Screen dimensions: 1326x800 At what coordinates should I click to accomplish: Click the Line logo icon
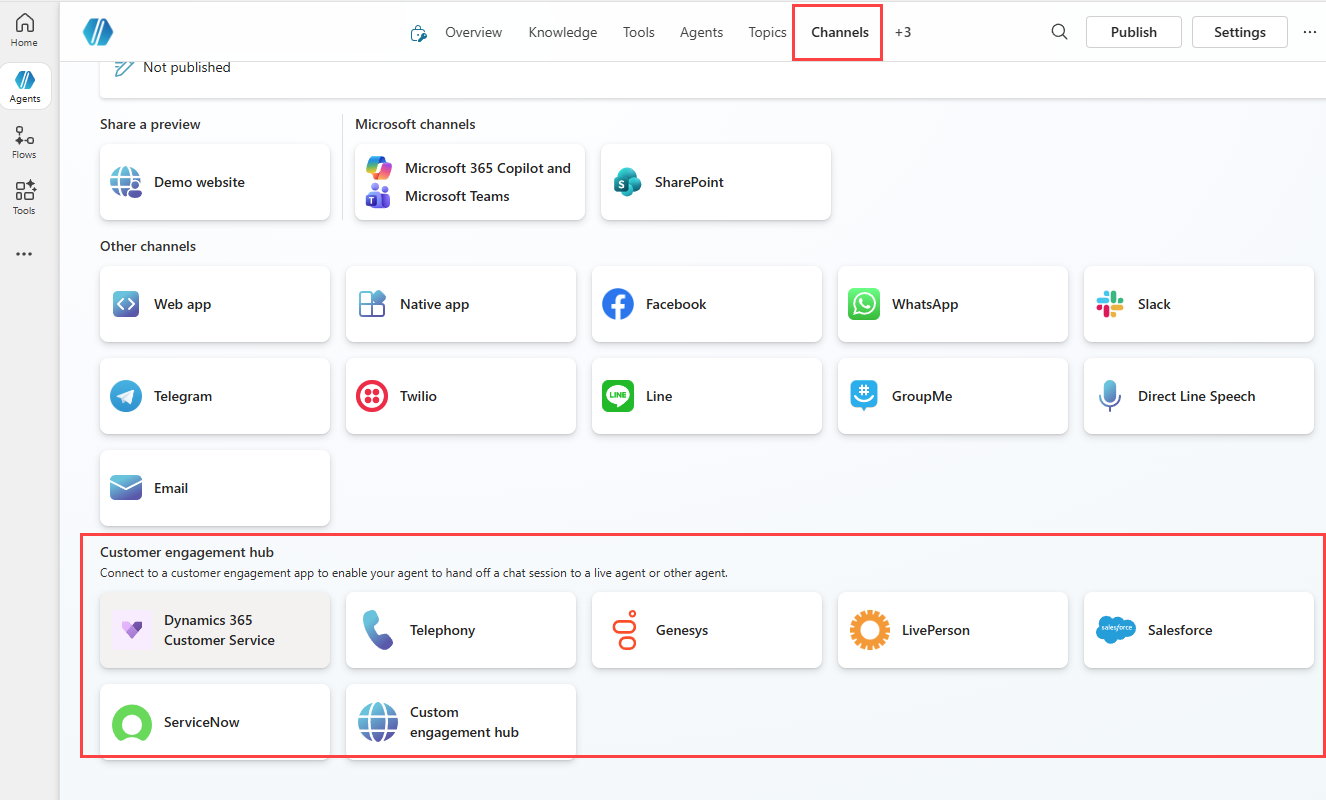coord(618,396)
